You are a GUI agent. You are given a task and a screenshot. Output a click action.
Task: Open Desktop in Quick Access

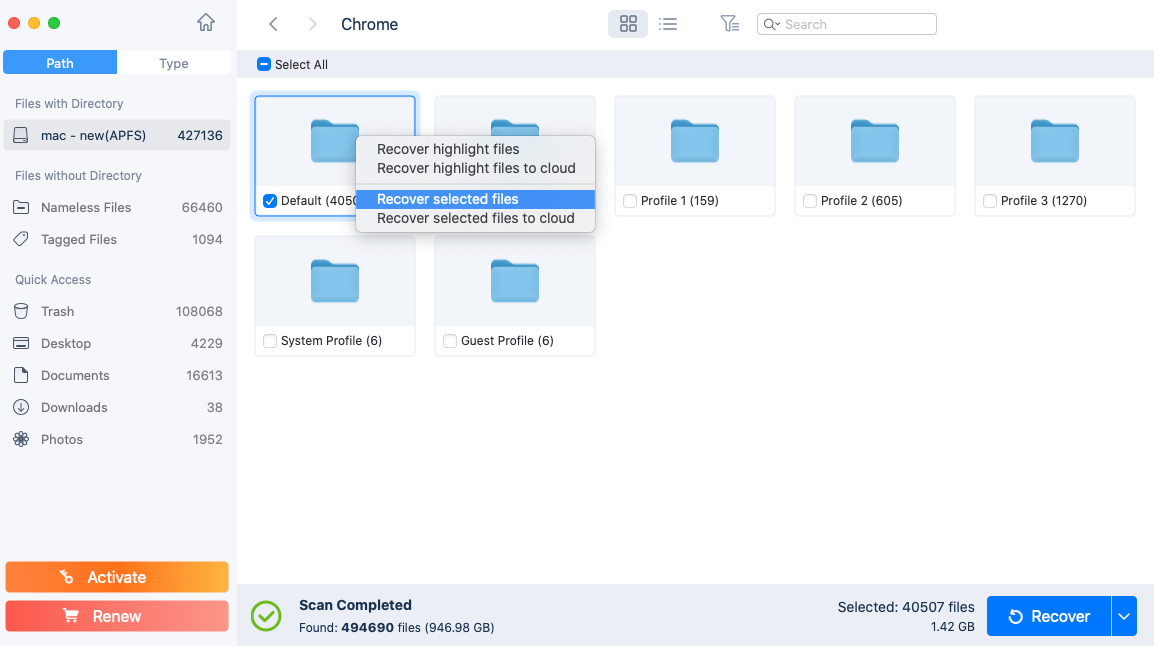117,344
